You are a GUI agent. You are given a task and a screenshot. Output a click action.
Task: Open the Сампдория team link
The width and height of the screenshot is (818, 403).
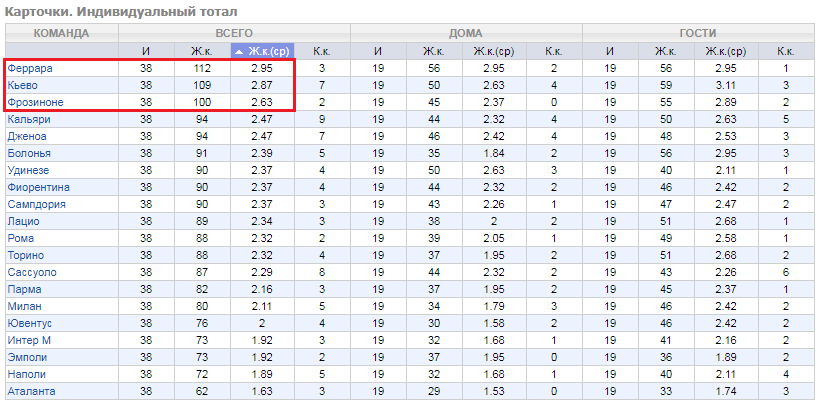pyautogui.click(x=37, y=204)
